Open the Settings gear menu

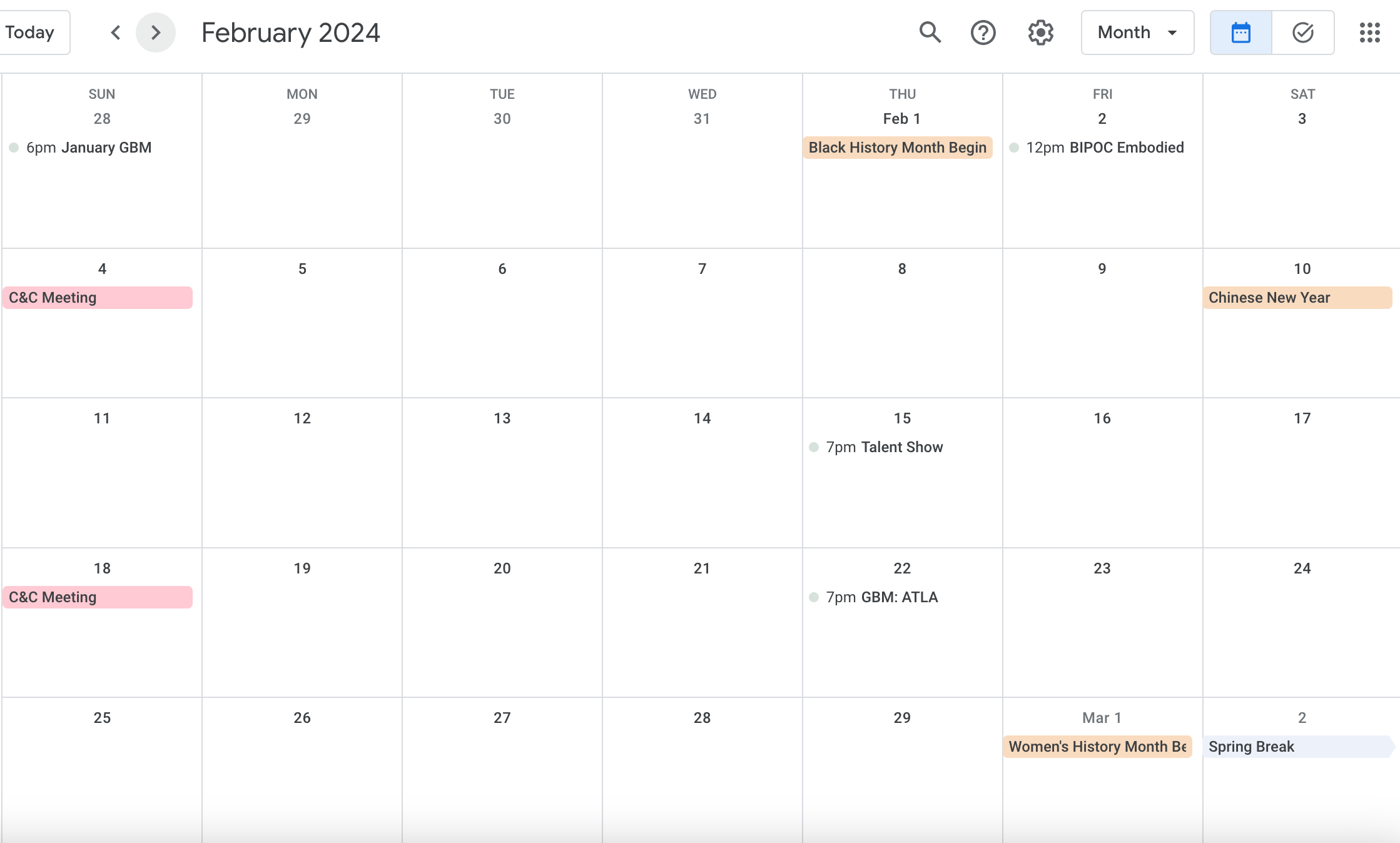pyautogui.click(x=1040, y=32)
